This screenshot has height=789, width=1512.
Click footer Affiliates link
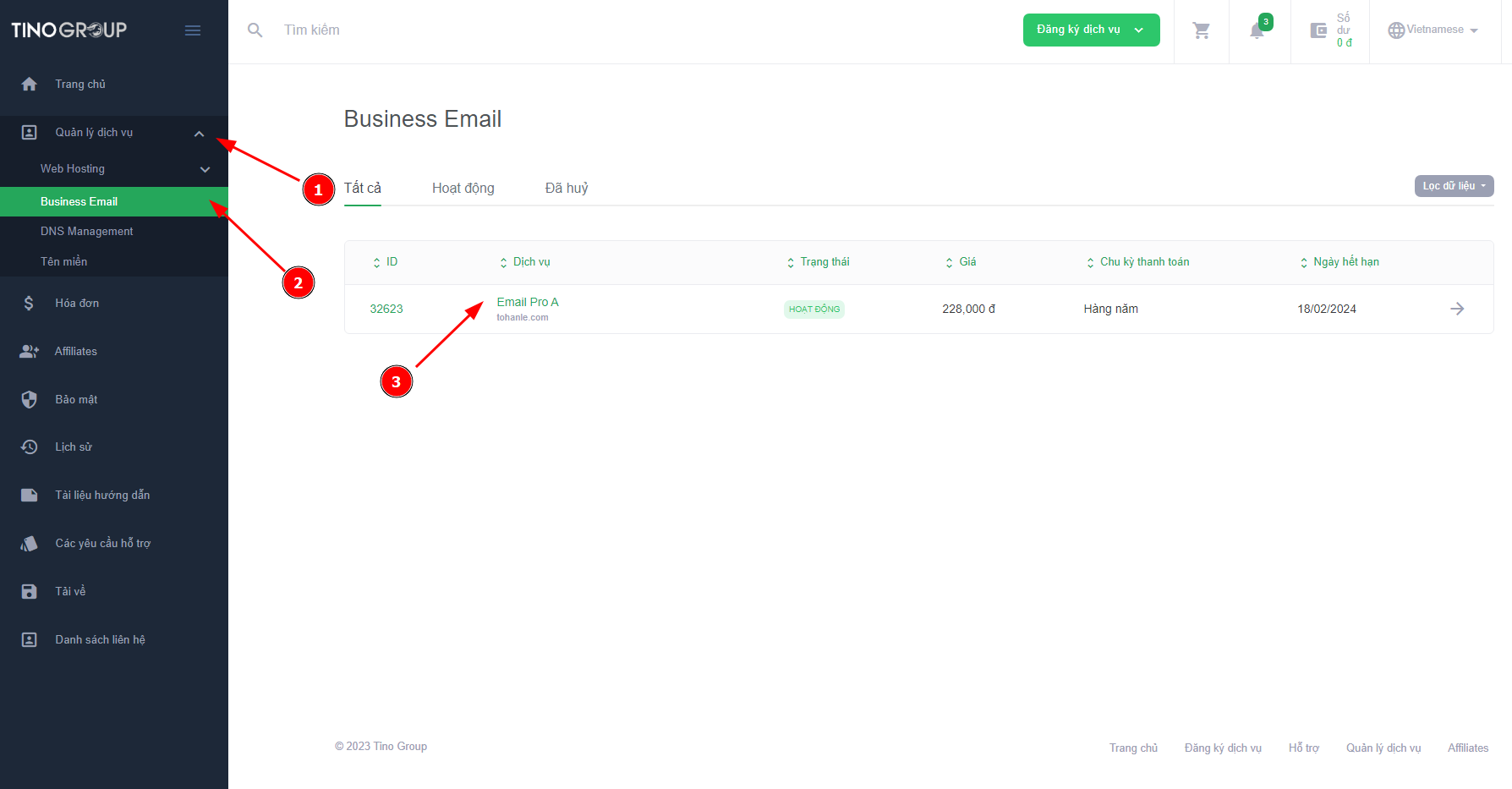click(x=1468, y=748)
